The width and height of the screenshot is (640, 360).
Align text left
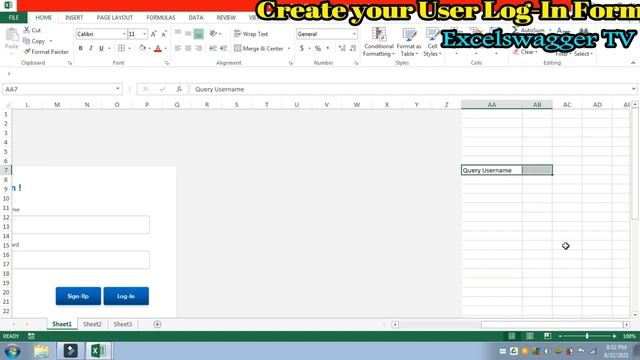(178, 49)
